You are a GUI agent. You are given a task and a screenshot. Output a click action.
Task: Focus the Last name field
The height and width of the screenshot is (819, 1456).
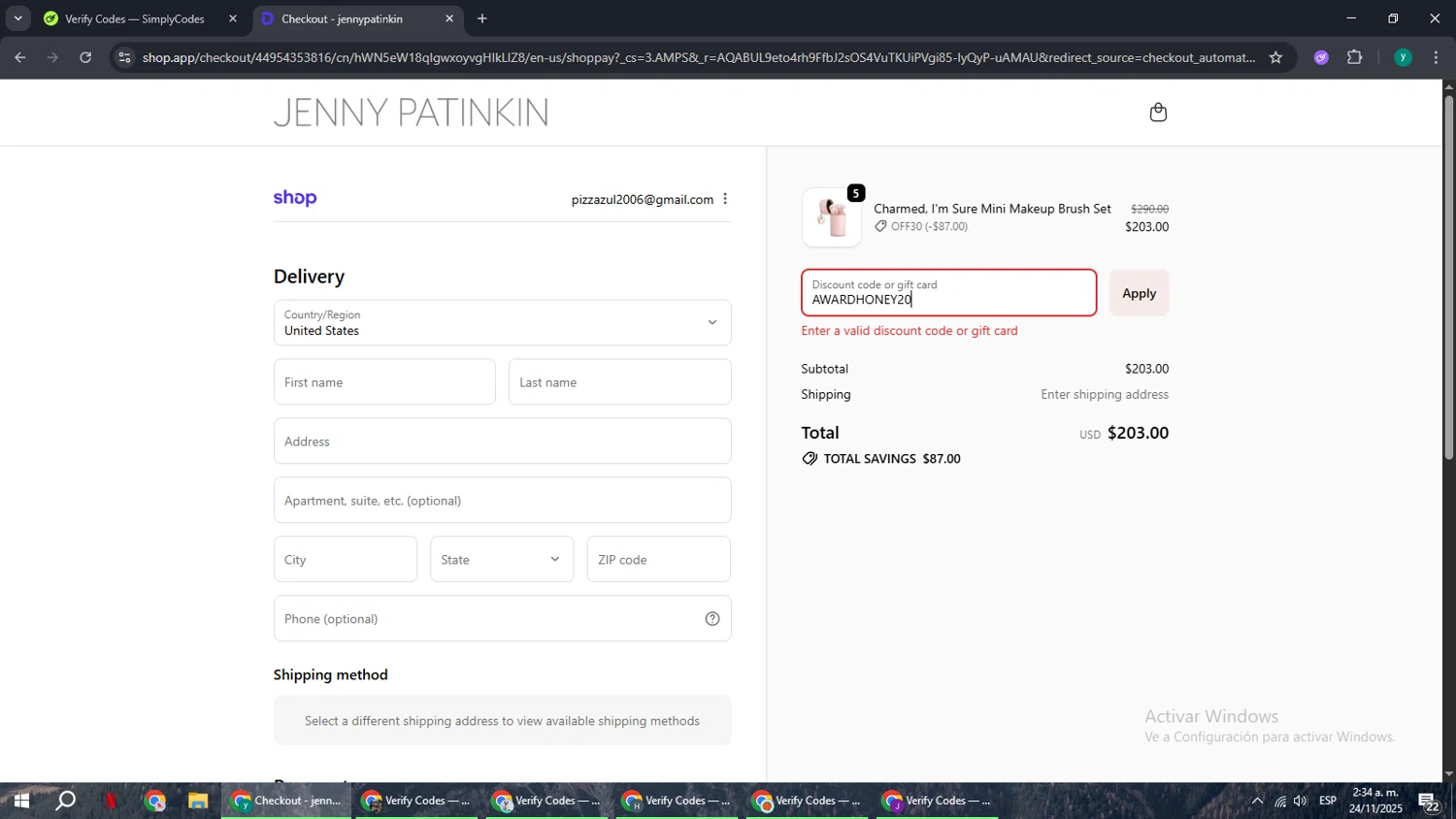click(619, 382)
